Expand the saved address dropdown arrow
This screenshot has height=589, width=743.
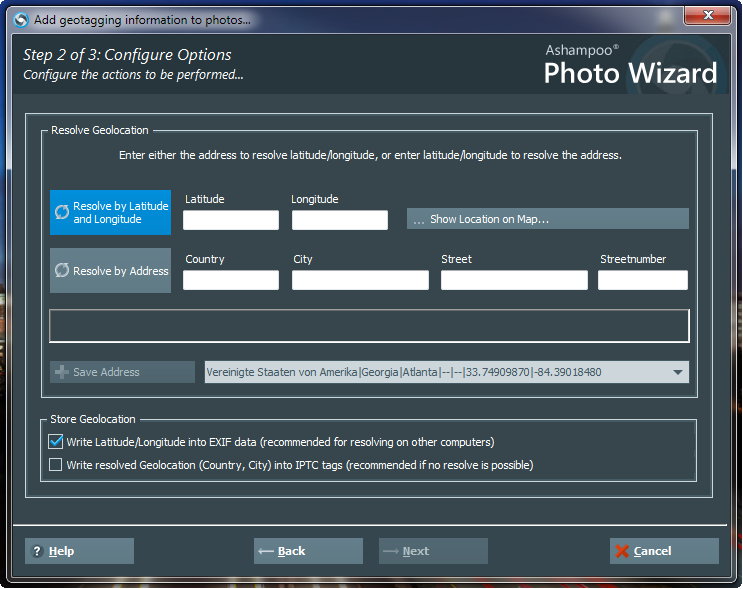[678, 372]
